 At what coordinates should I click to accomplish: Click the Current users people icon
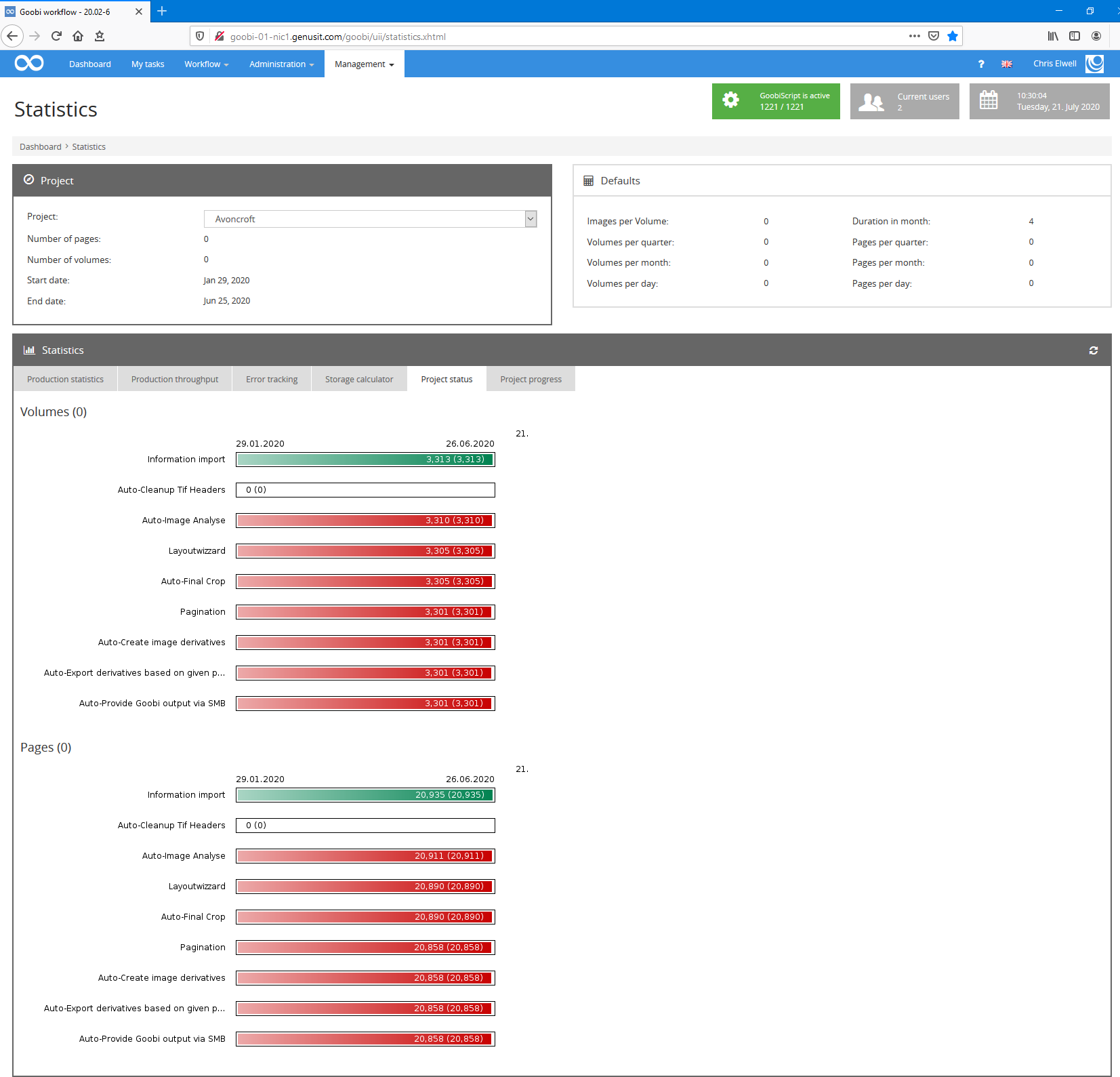pyautogui.click(x=871, y=102)
